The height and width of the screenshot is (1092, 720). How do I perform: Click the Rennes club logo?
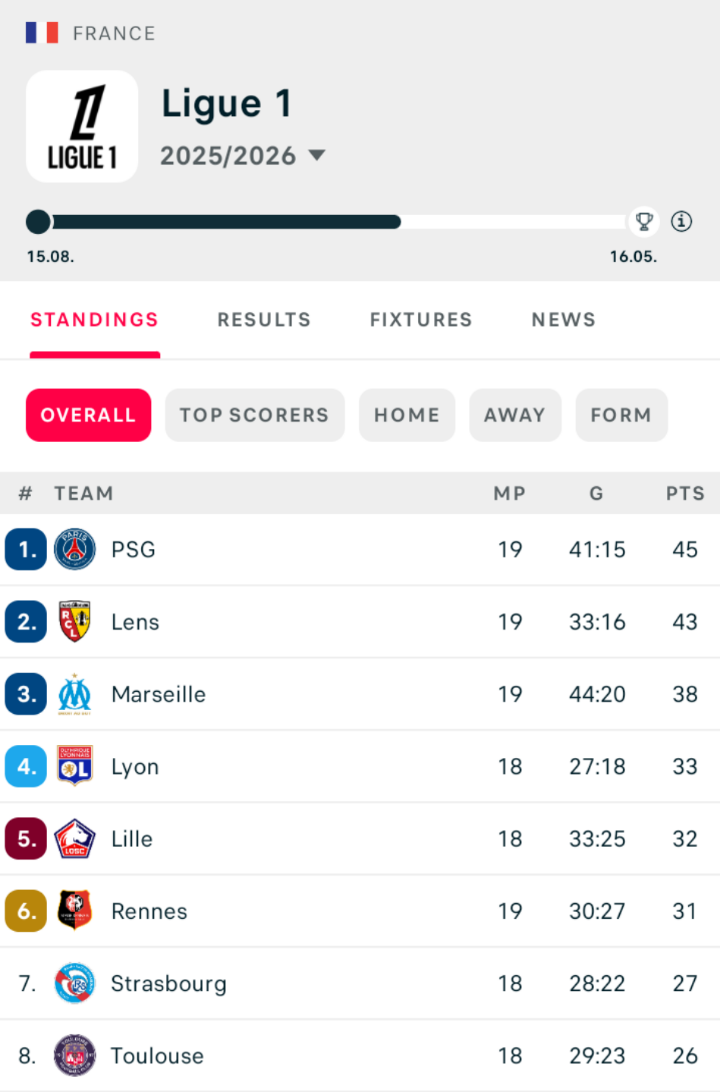(x=72, y=911)
